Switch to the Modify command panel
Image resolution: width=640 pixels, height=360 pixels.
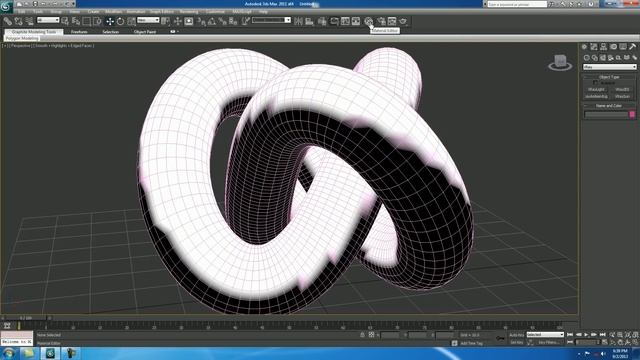pos(593,47)
